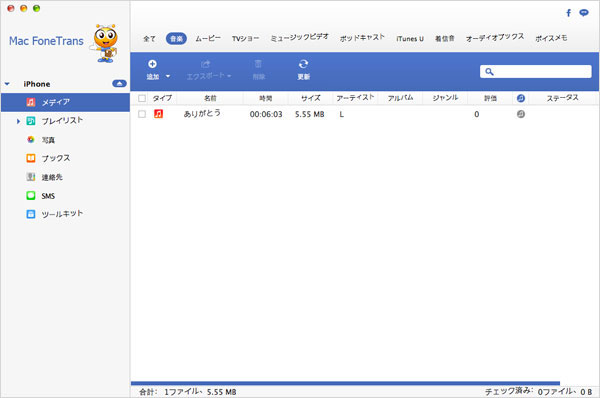Collapse the iPhone device tree

[7, 84]
